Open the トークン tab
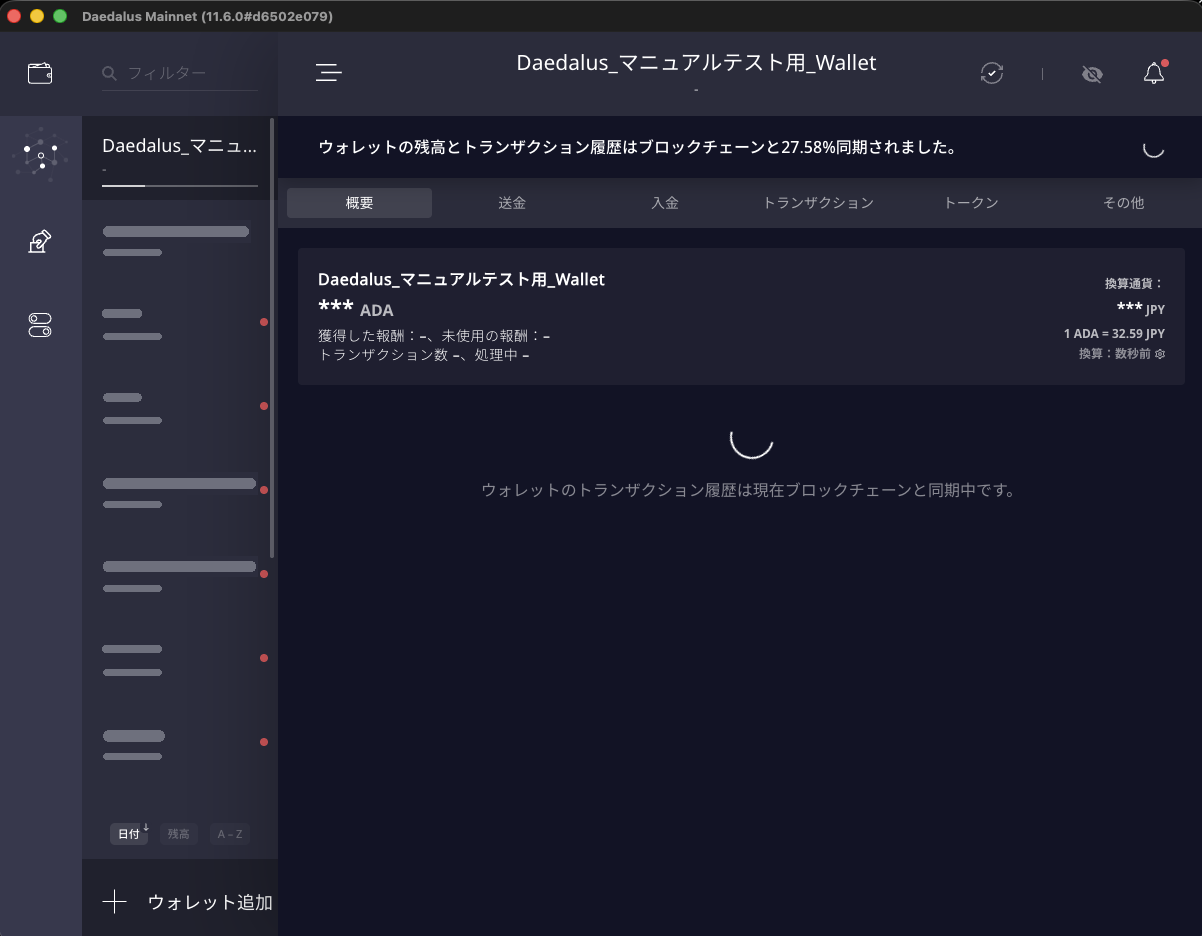This screenshot has height=936, width=1202. (x=971, y=203)
